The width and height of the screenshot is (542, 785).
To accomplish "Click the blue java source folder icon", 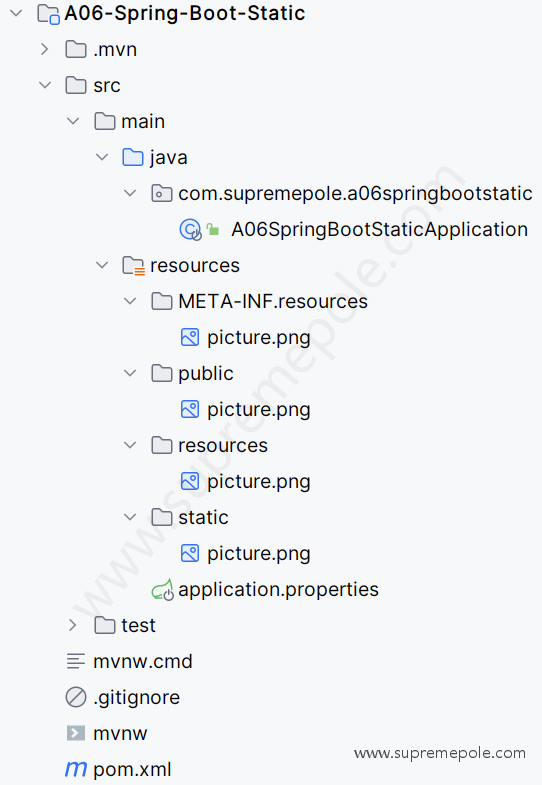I will [133, 157].
